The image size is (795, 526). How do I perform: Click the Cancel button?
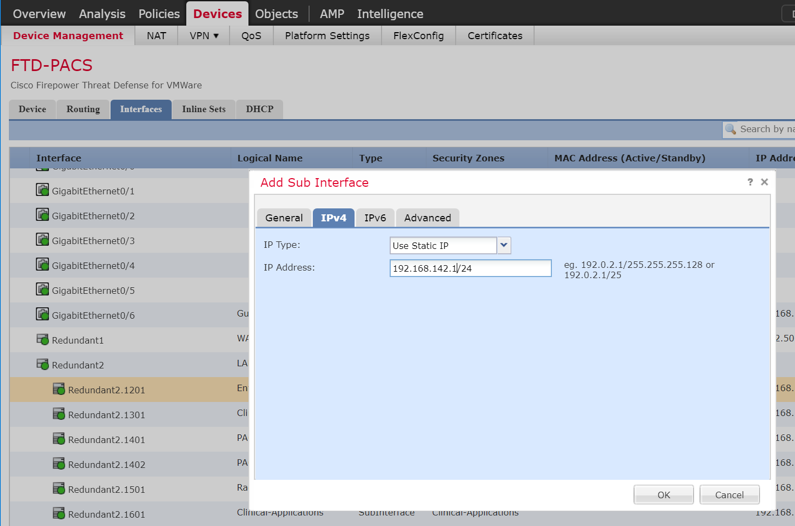tap(729, 495)
